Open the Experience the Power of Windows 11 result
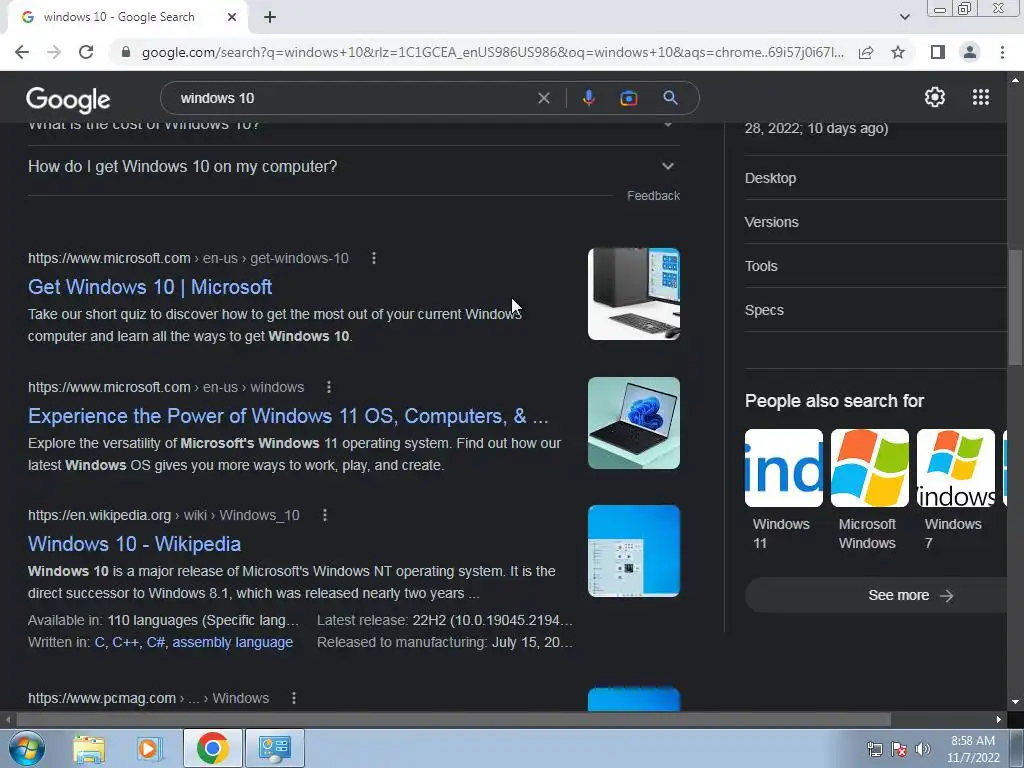This screenshot has width=1024, height=768. pyautogui.click(x=288, y=416)
